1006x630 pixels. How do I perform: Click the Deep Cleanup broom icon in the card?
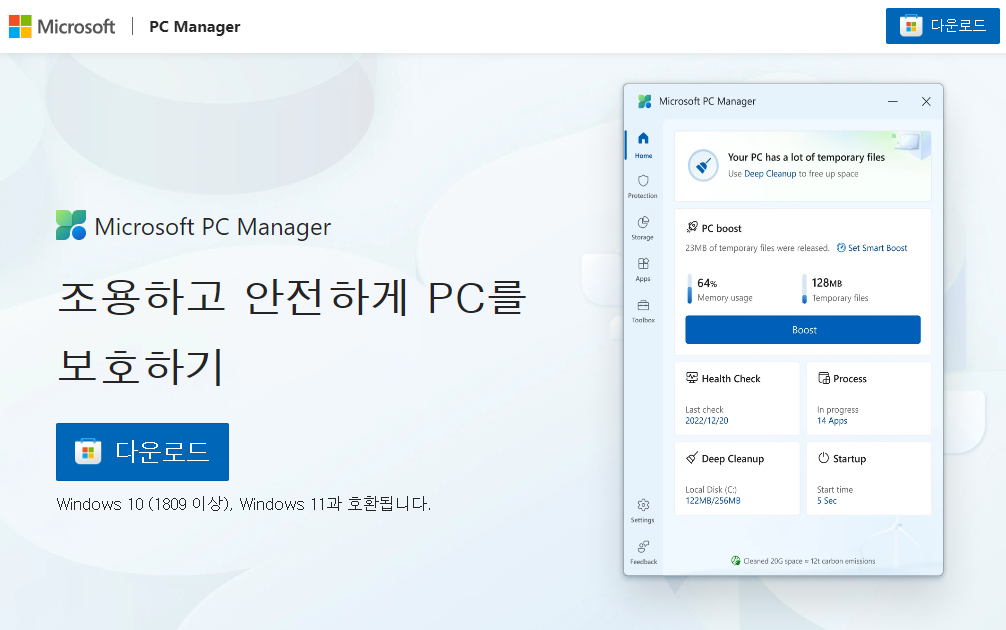pyautogui.click(x=692, y=457)
